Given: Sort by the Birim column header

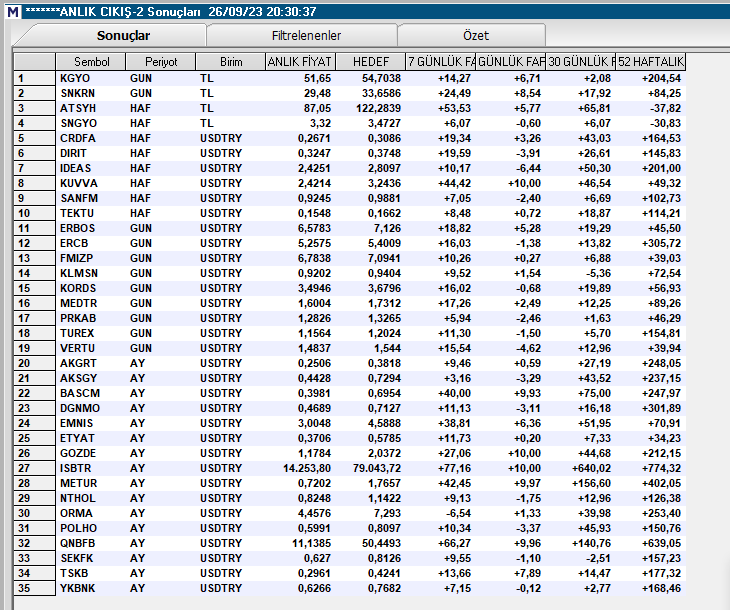Looking at the screenshot, I should click(x=230, y=61).
